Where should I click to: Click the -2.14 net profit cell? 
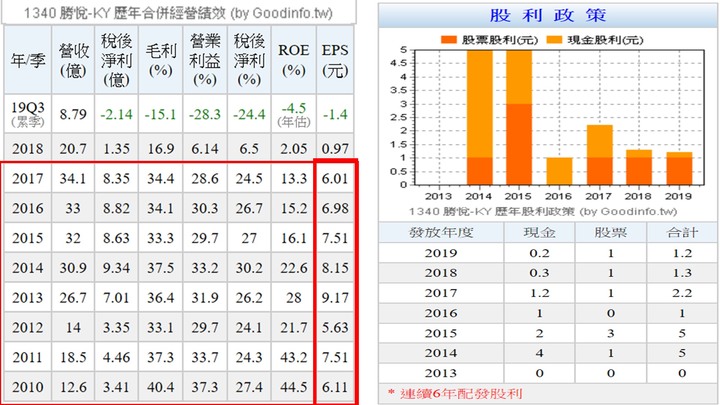click(x=116, y=114)
